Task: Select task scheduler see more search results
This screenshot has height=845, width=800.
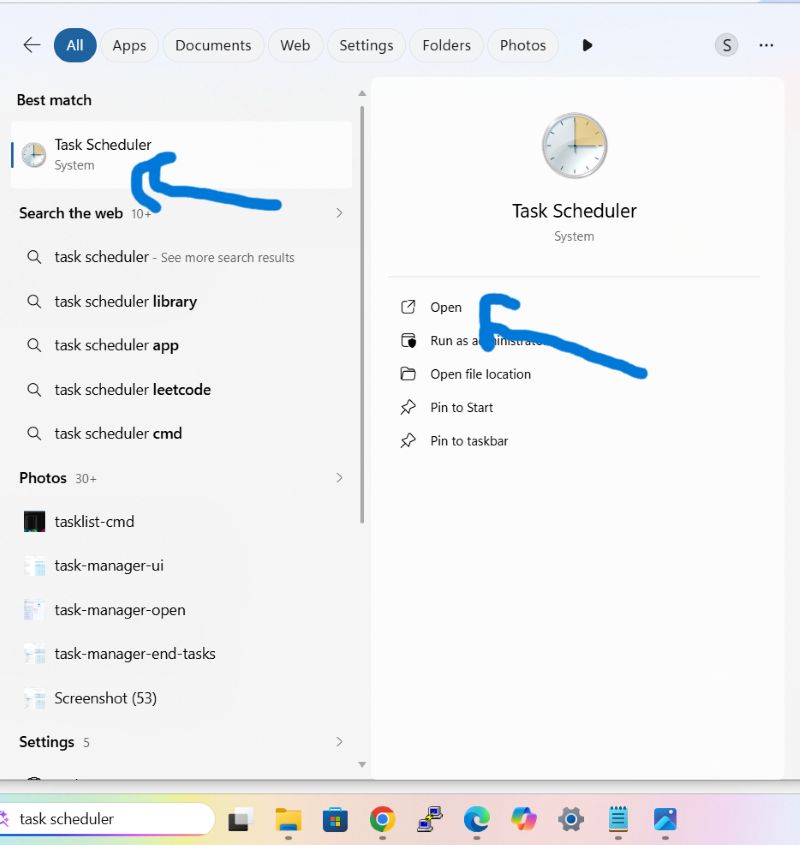Action: pyautogui.click(x=181, y=257)
